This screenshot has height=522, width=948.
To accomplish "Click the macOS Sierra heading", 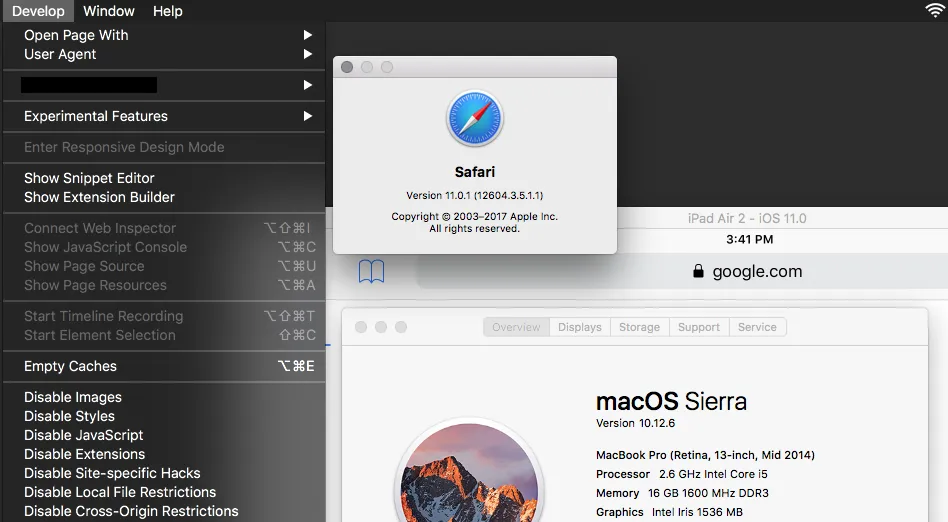I will click(671, 401).
